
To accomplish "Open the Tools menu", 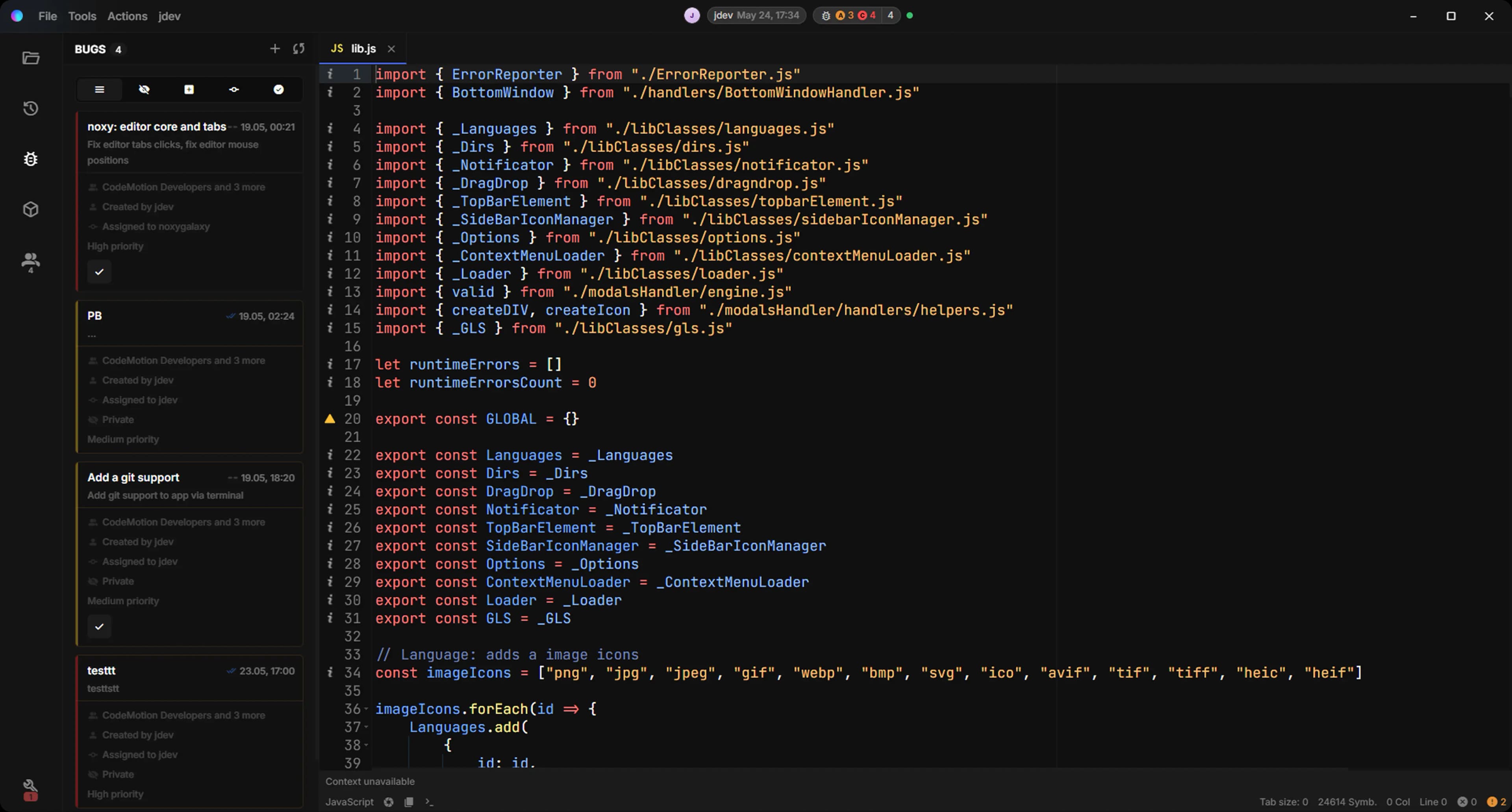I will (x=82, y=16).
